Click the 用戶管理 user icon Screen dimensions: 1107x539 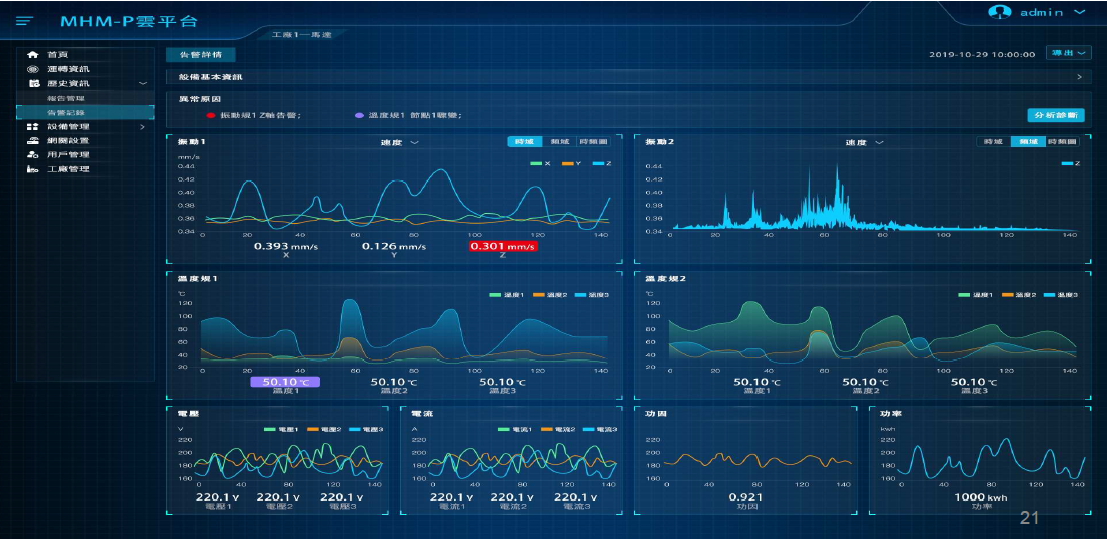pos(33,155)
